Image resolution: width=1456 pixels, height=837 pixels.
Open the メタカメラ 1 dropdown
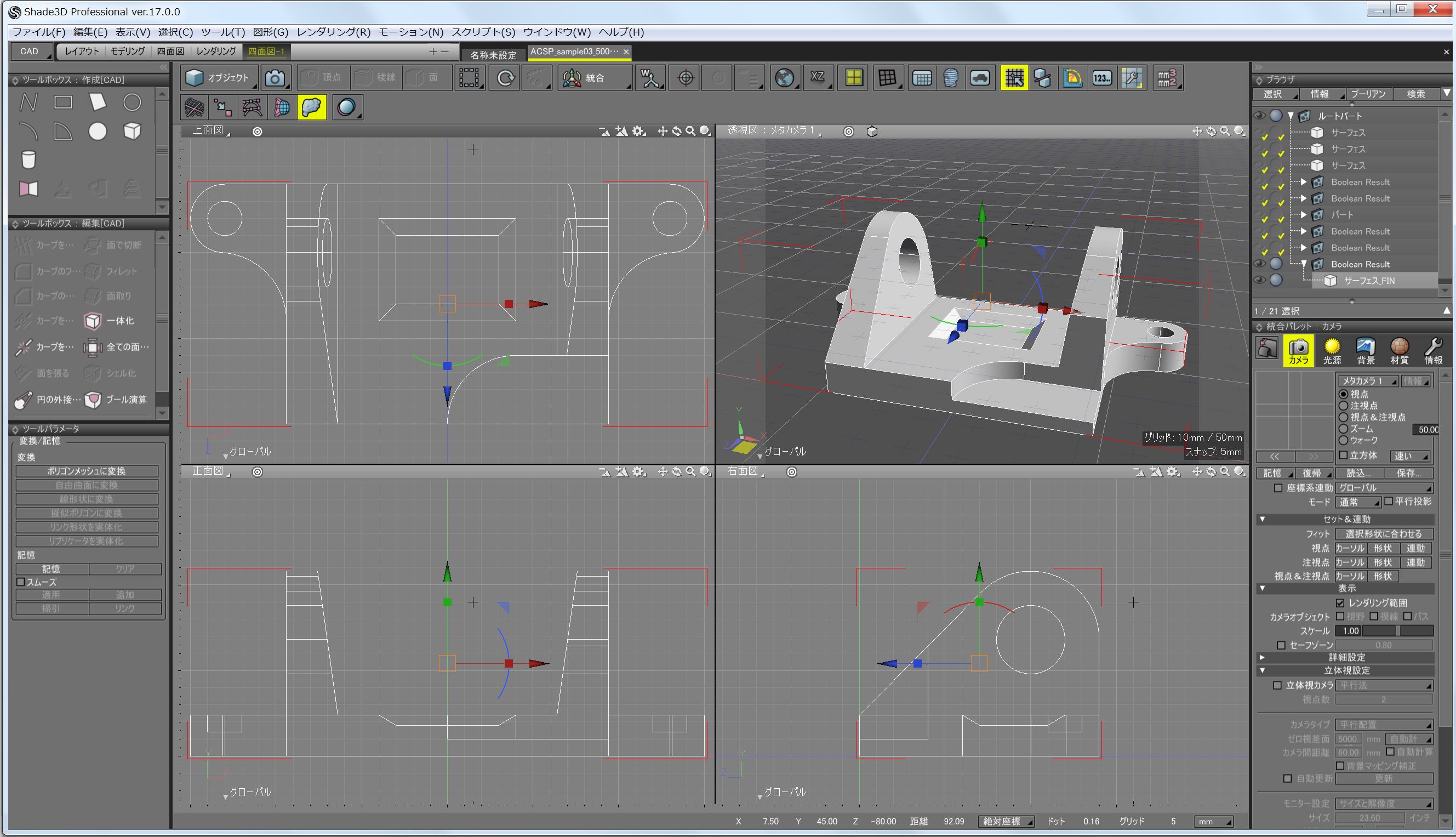1368,381
